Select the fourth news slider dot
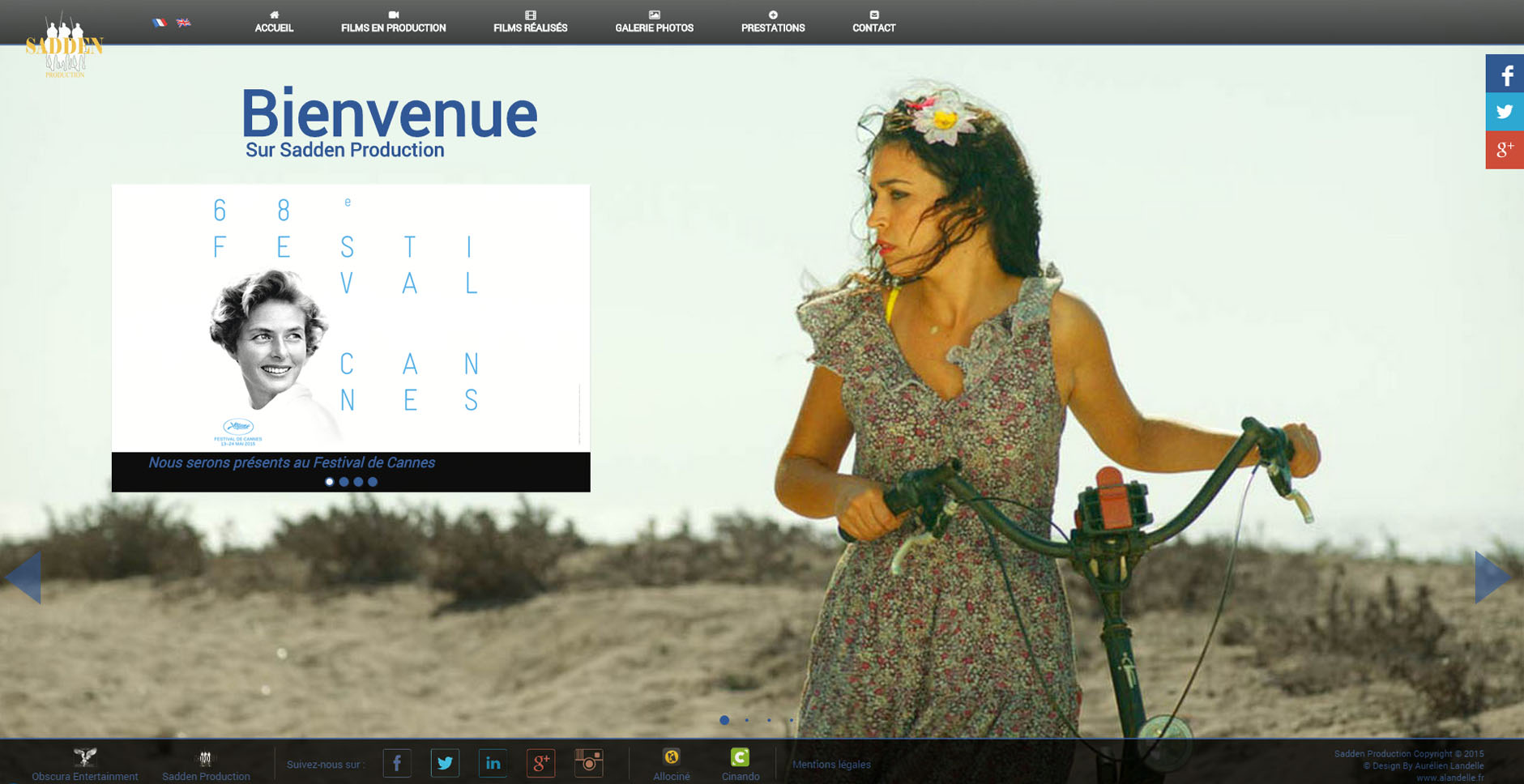Viewport: 1524px width, 784px height. coord(373,482)
